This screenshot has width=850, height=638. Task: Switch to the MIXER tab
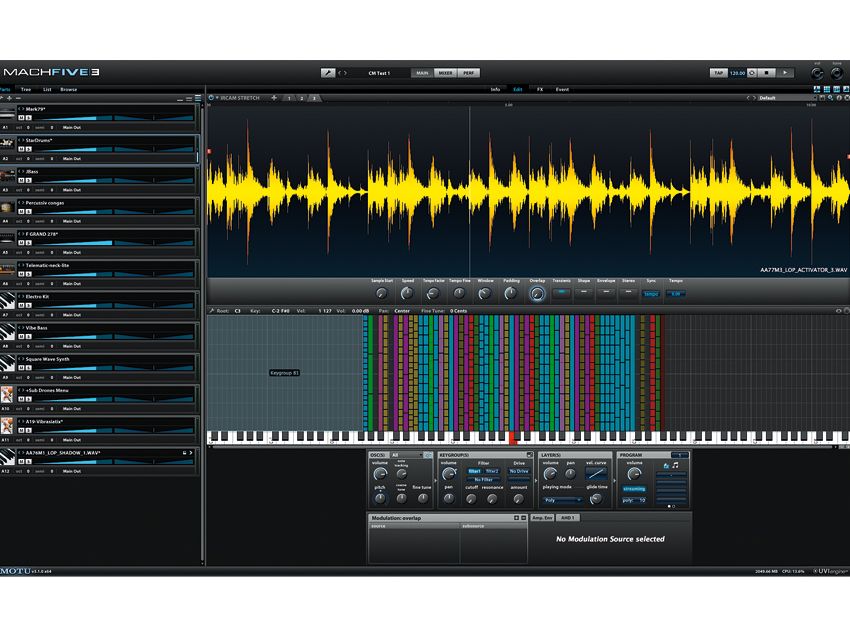(445, 73)
